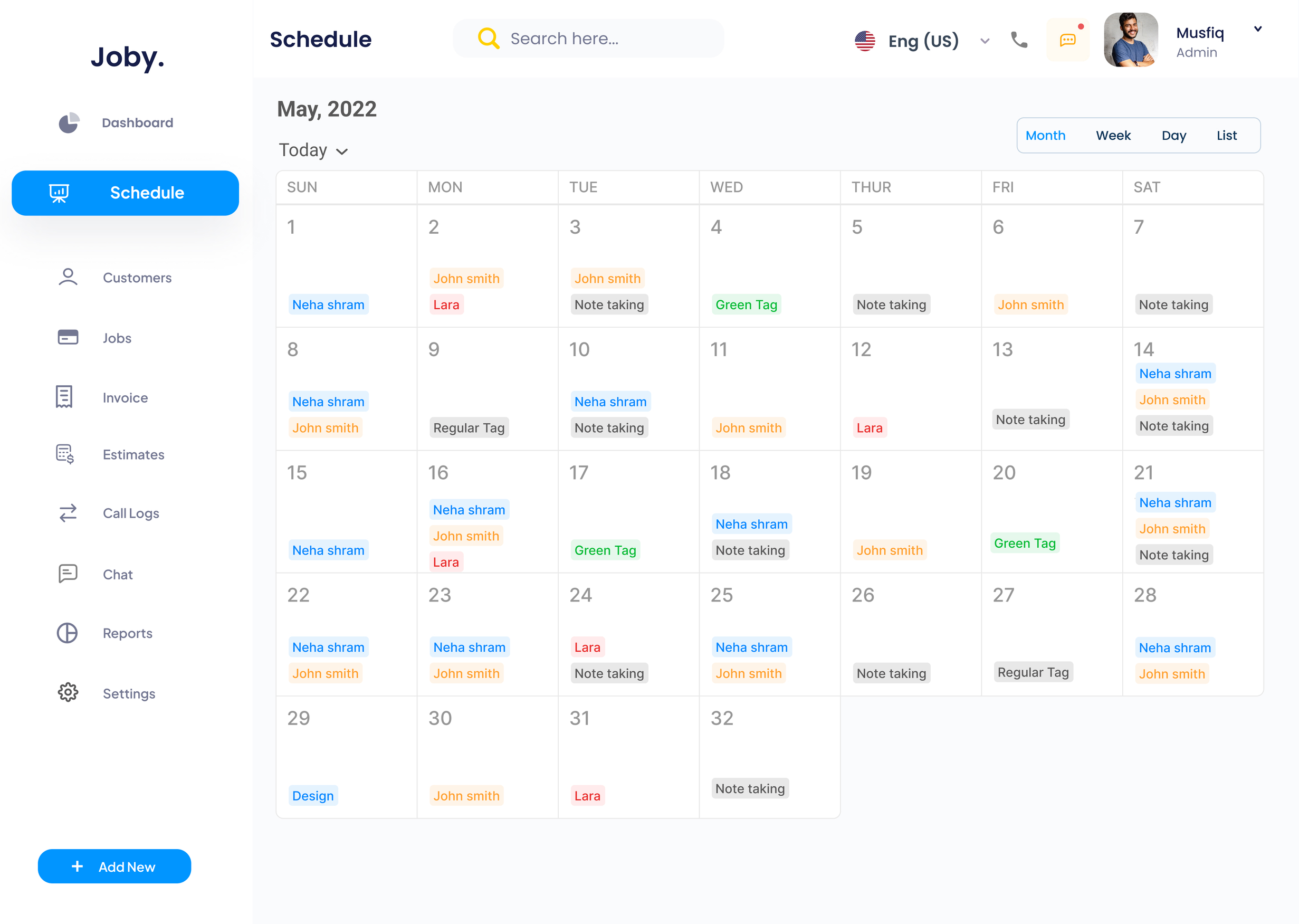The image size is (1299, 924).
Task: Select Month view toggle
Action: 1047,135
